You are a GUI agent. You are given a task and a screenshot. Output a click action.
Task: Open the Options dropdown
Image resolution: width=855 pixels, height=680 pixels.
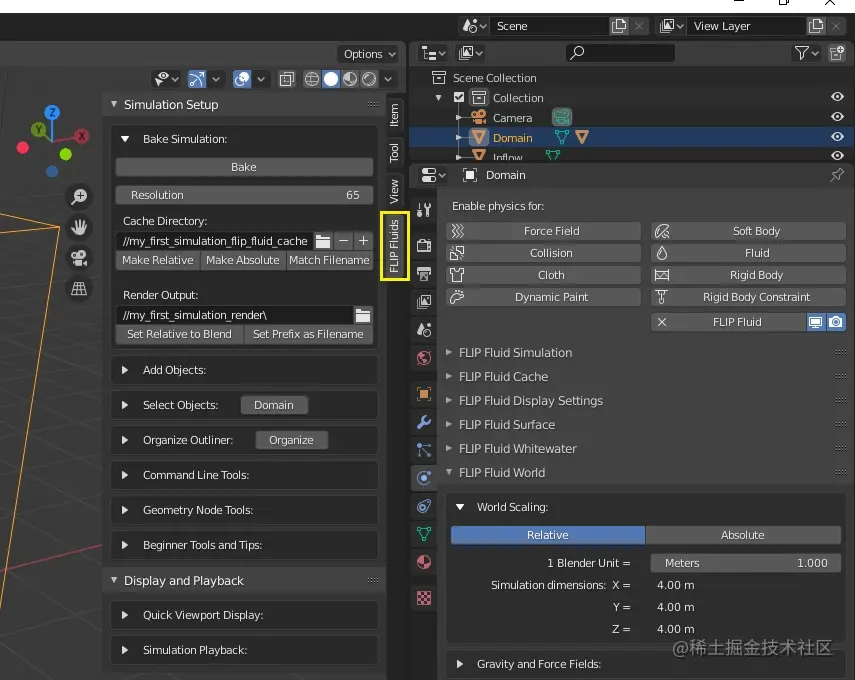(369, 54)
